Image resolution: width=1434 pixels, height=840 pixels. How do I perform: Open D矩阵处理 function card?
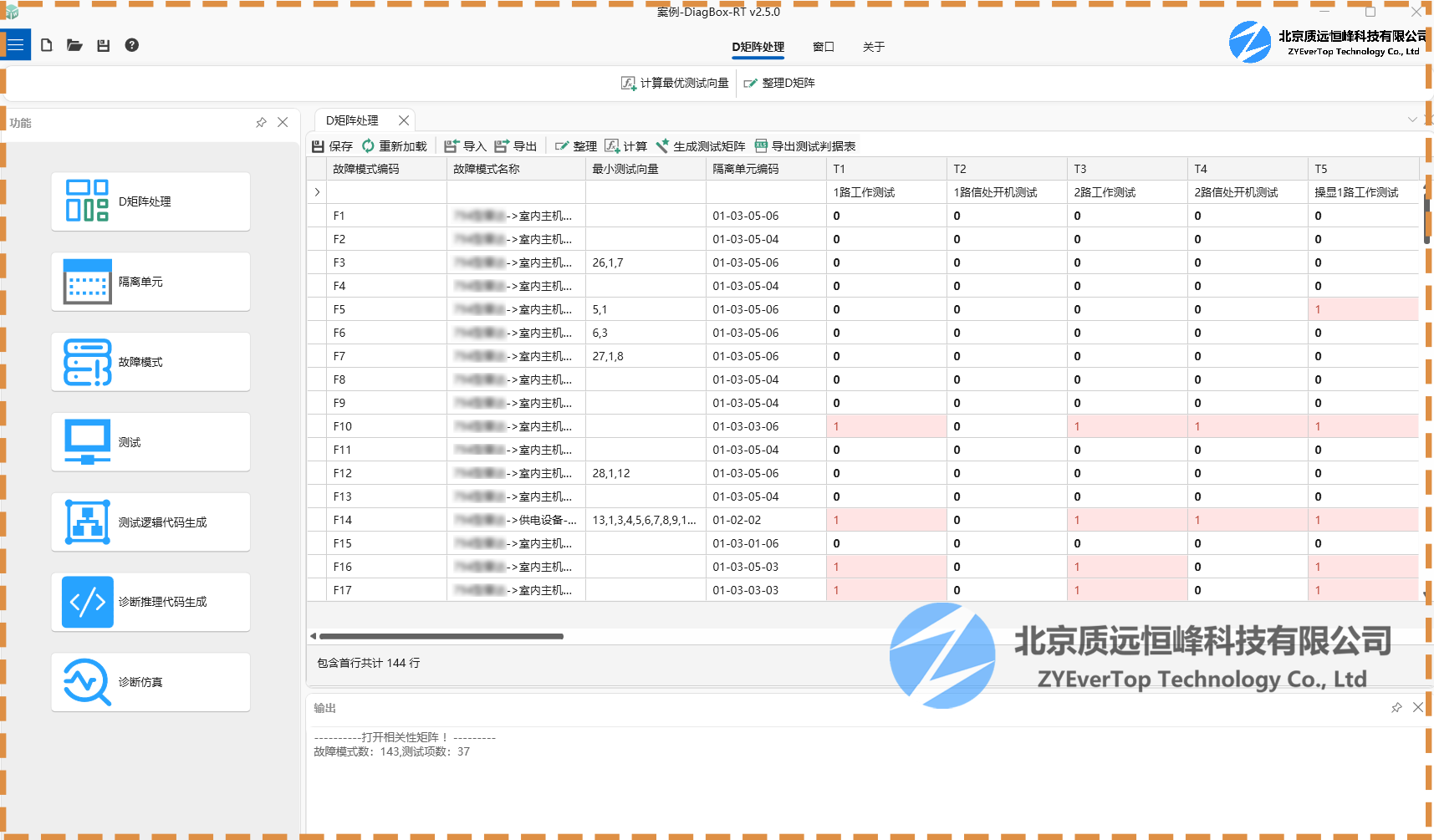tap(151, 201)
